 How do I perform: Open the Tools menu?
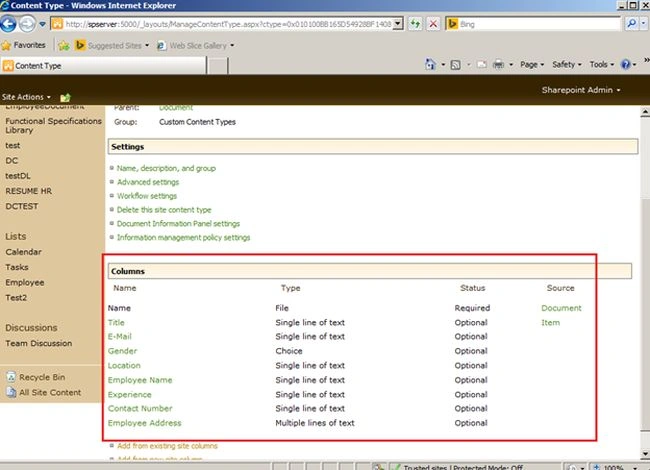point(601,65)
